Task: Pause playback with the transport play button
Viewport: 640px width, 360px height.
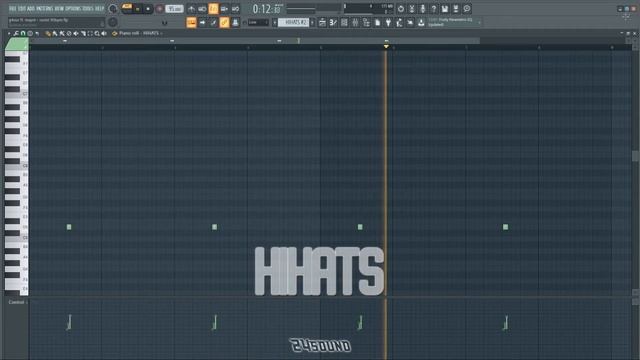Action: tap(138, 9)
